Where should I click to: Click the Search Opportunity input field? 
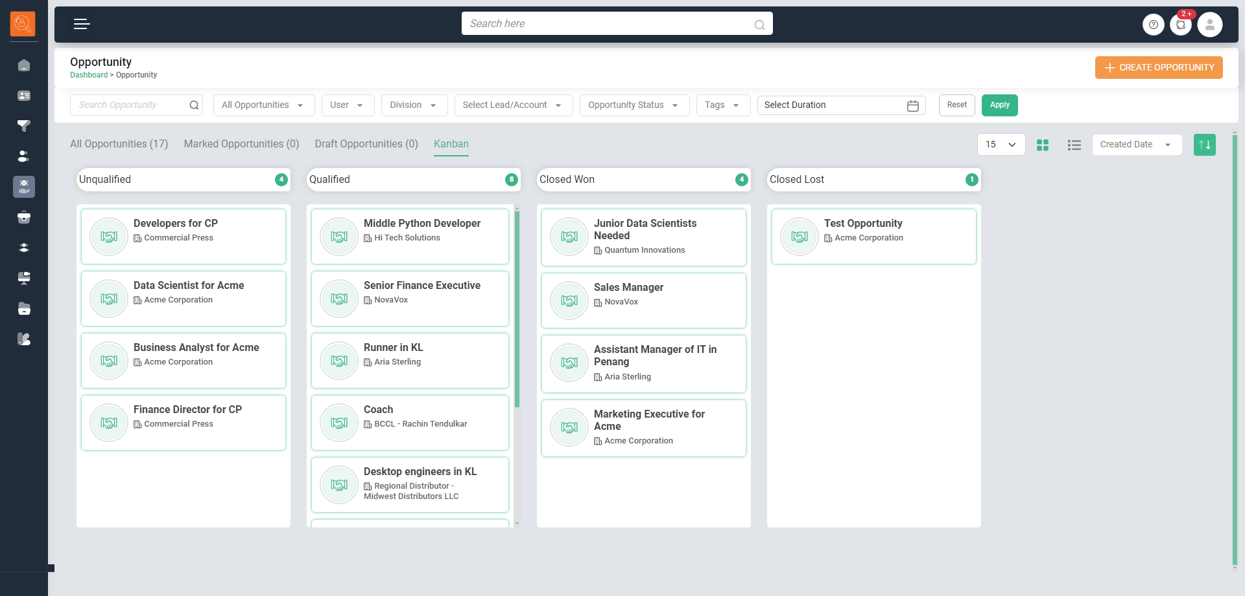(x=128, y=105)
